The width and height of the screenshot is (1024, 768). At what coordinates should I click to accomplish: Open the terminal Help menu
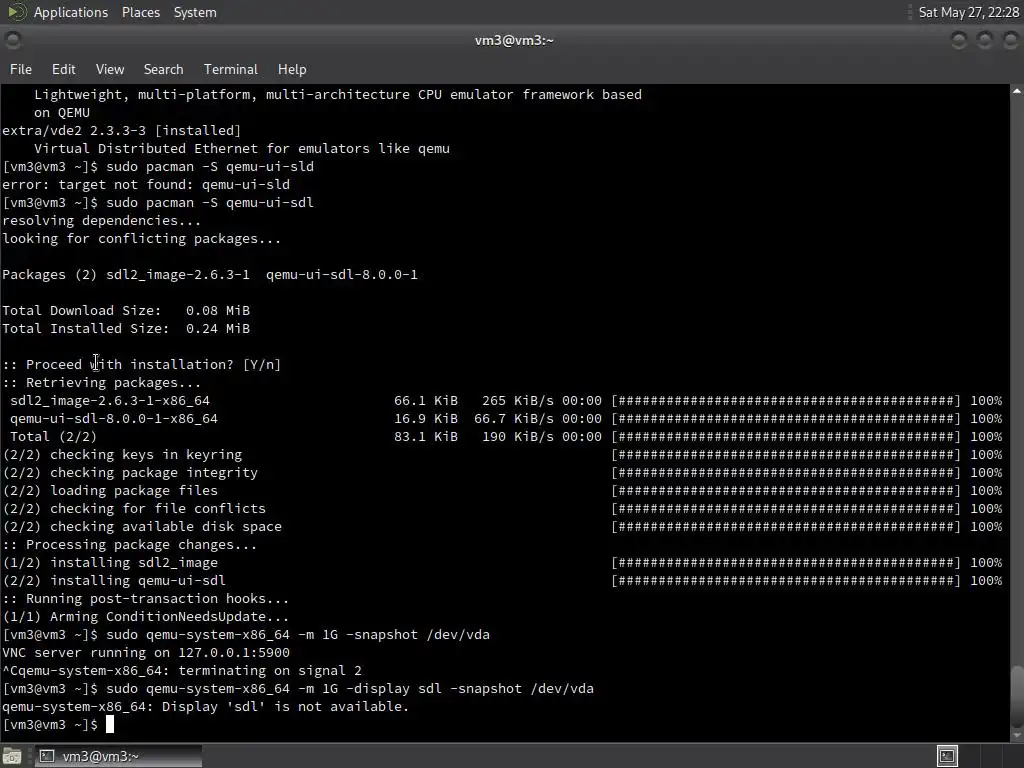click(292, 69)
